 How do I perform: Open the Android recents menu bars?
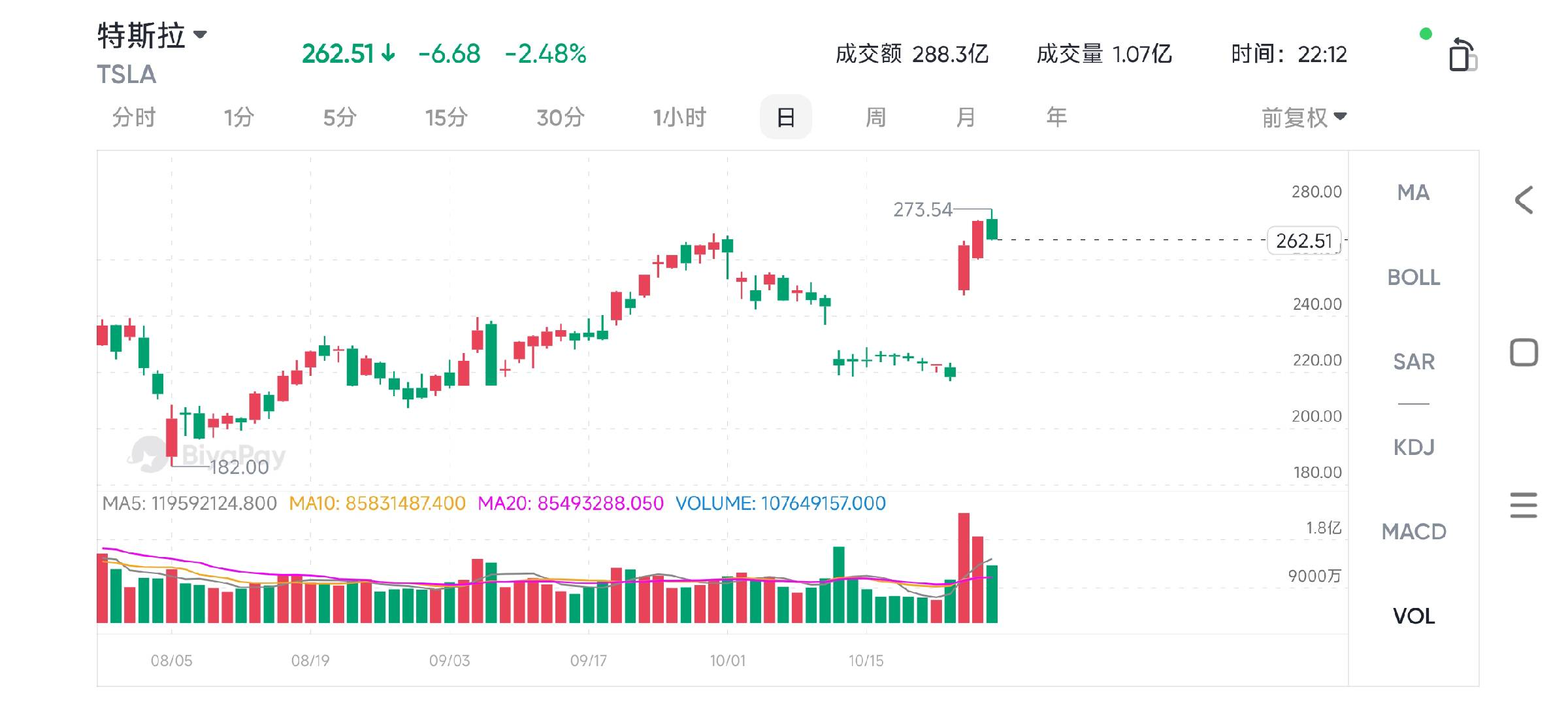(x=1524, y=505)
